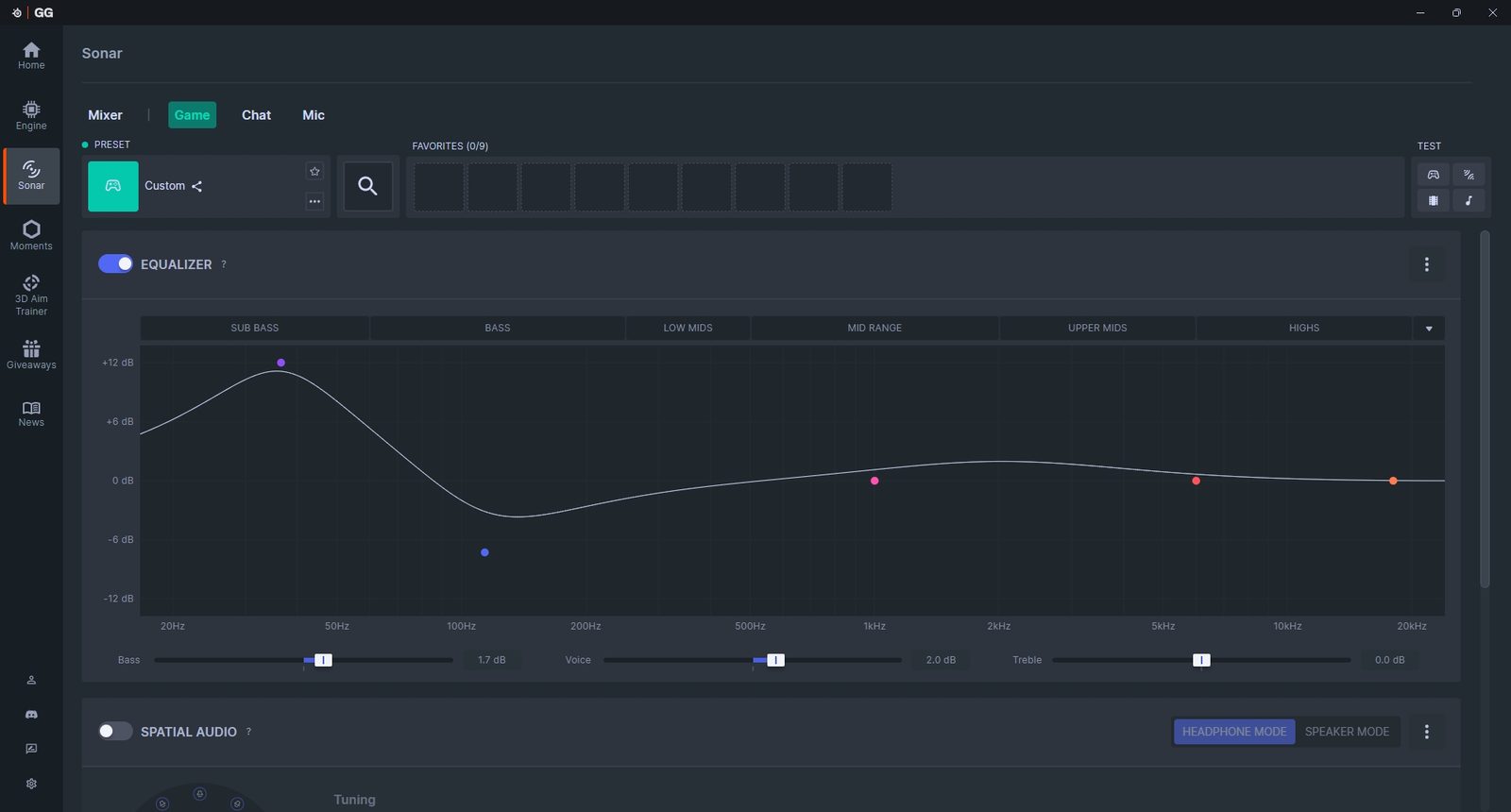Select the red EQ point near 5kHz
1511x812 pixels.
pyautogui.click(x=1196, y=481)
